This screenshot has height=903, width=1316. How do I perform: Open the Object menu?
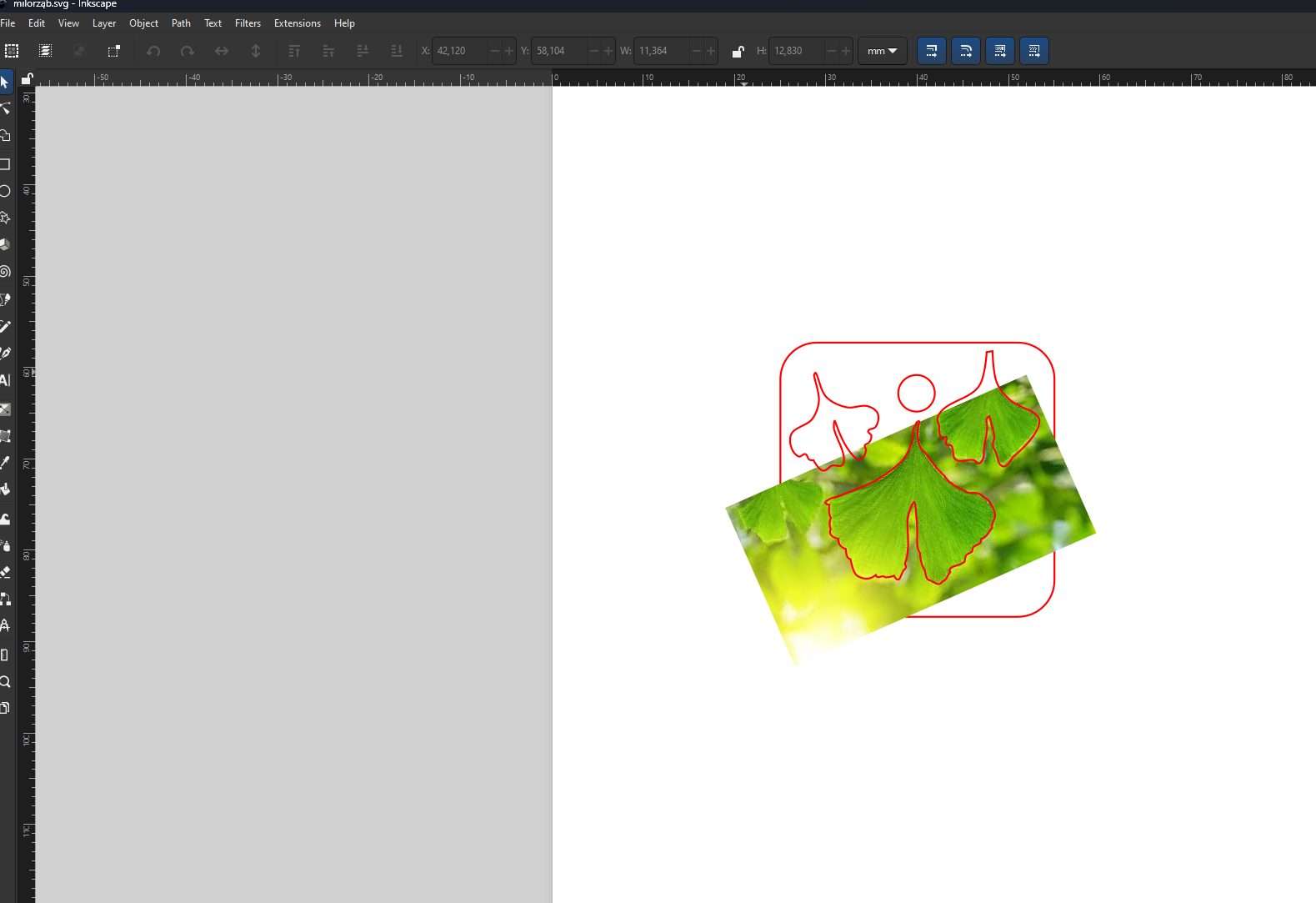[x=143, y=23]
